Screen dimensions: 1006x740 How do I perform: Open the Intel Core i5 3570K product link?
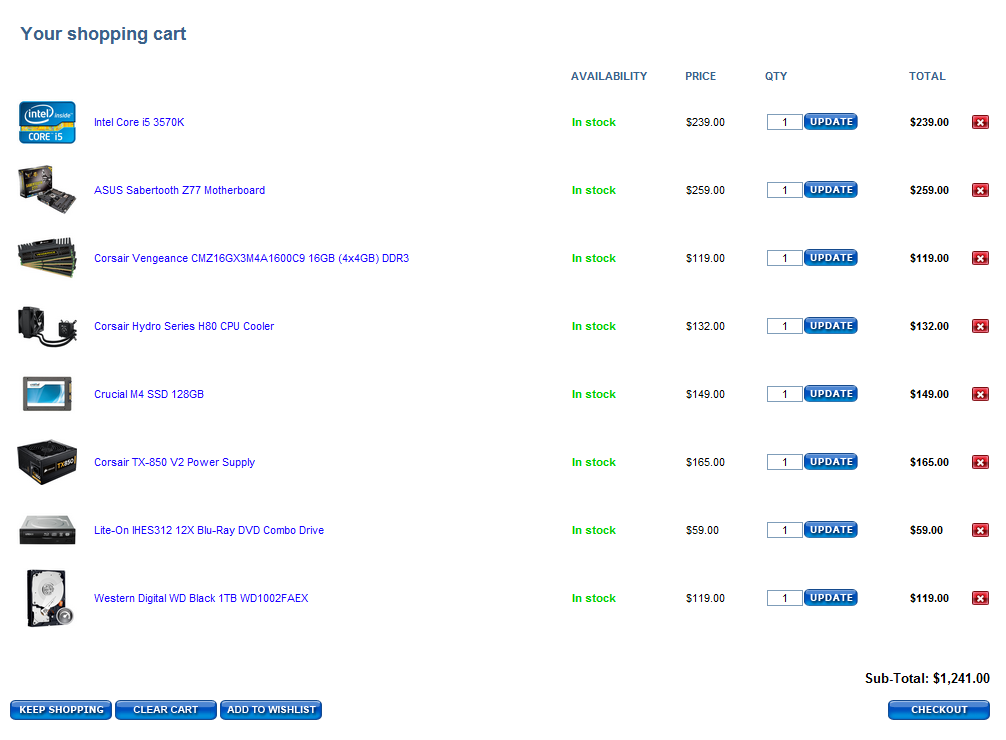pyautogui.click(x=139, y=122)
